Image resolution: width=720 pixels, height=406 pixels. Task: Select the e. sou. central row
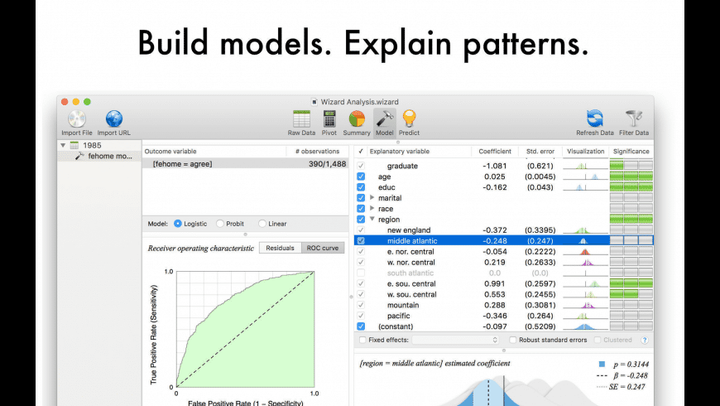tap(504, 284)
